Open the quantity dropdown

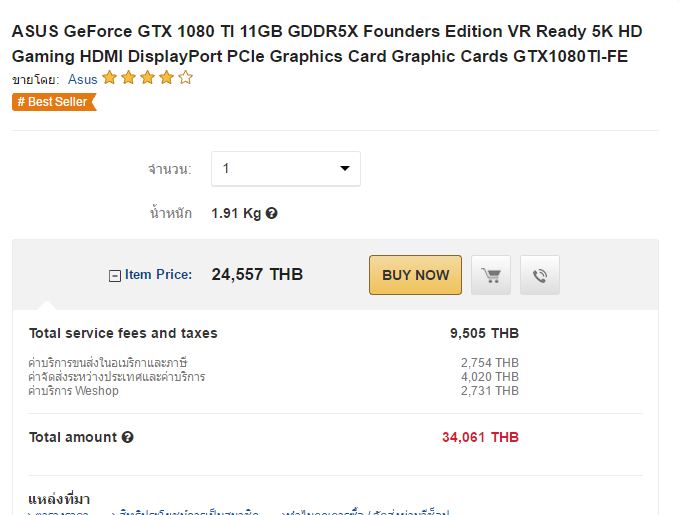click(x=285, y=169)
